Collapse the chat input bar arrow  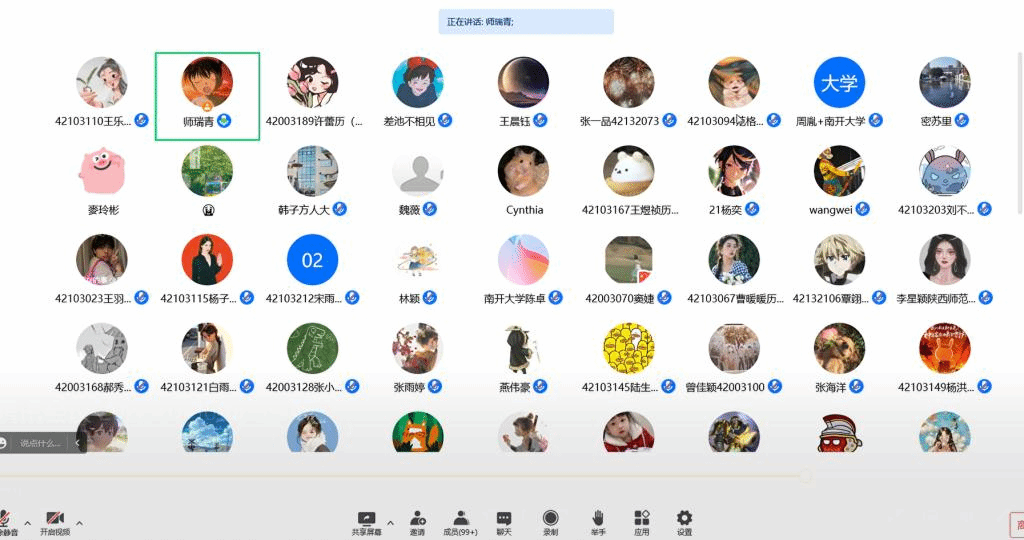point(75,443)
